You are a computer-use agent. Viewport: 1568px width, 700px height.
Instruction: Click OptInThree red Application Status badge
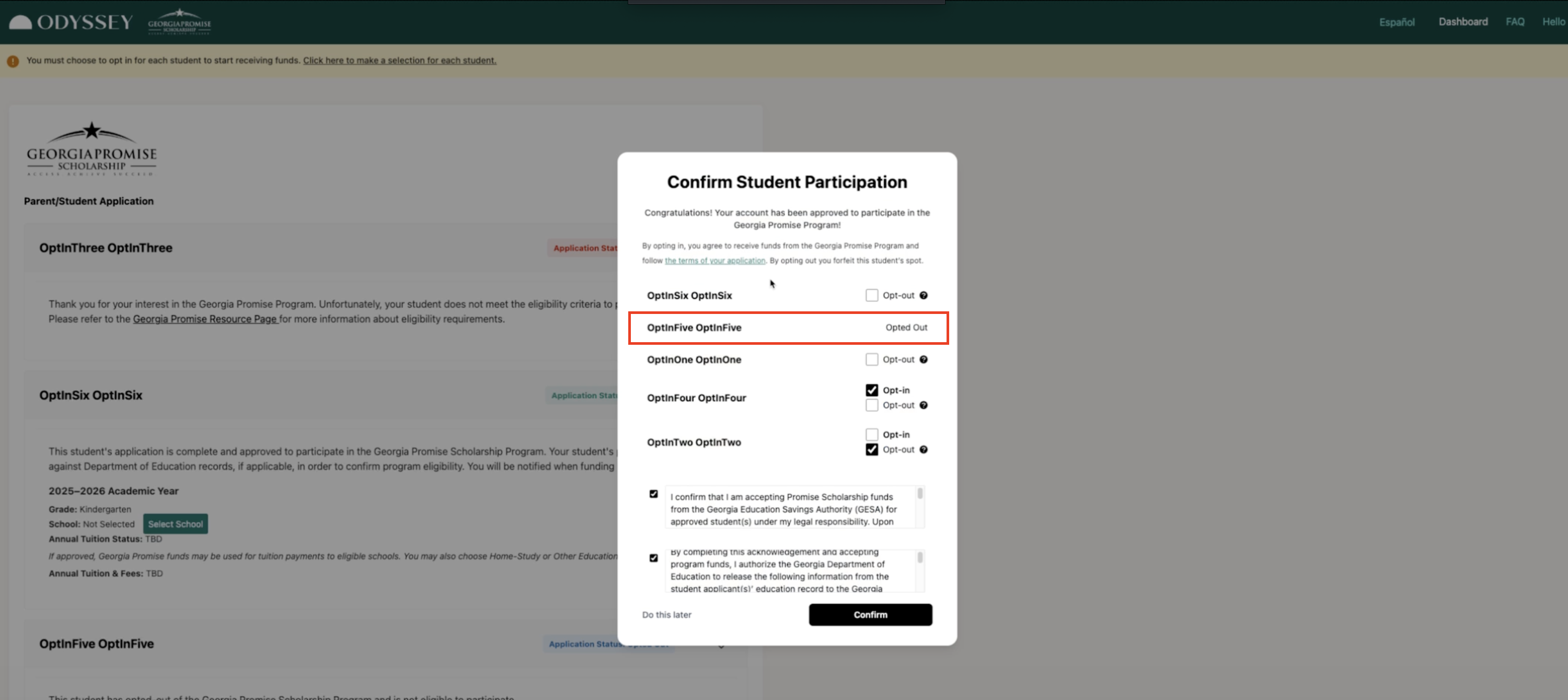tap(583, 248)
